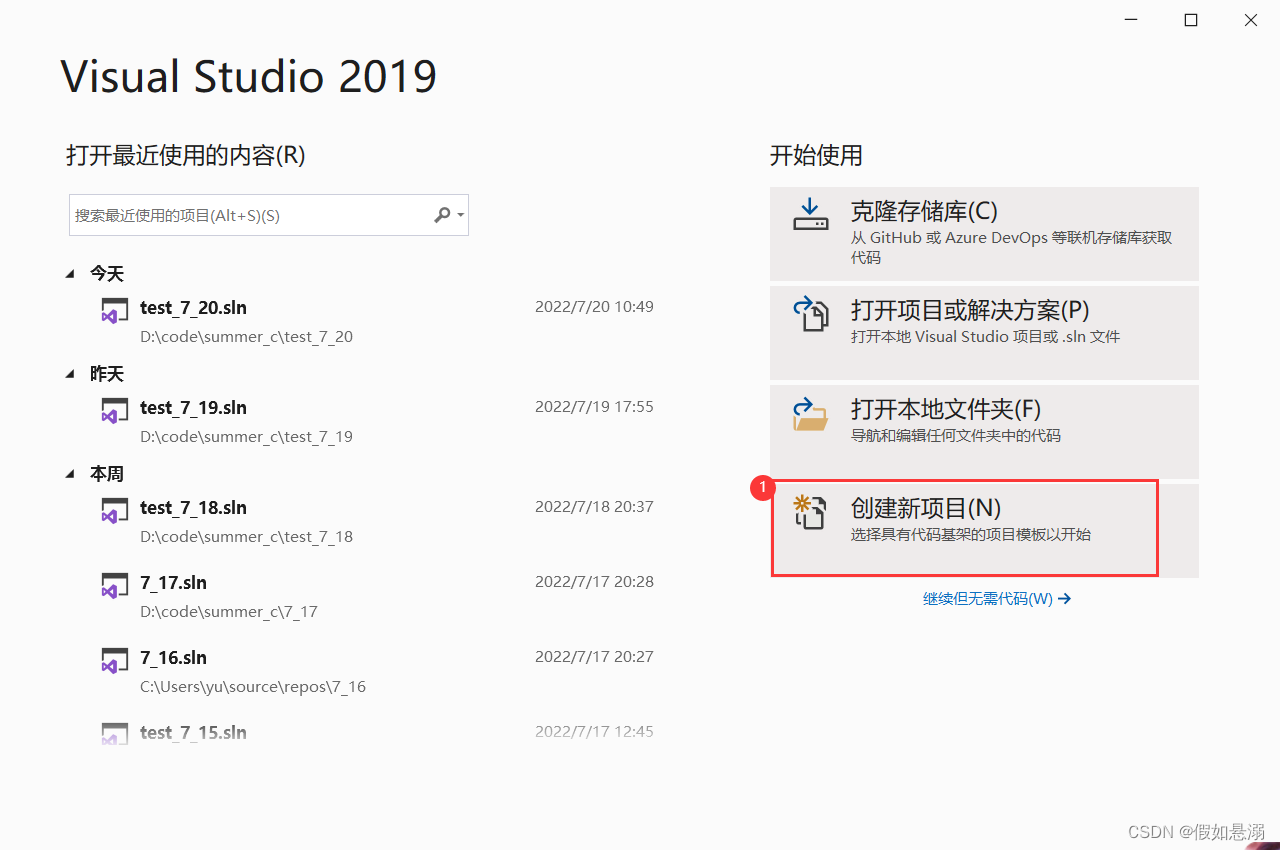Viewport: 1280px width, 850px height.
Task: Click path D:\code\summer_c\7_17
Action: point(229,612)
